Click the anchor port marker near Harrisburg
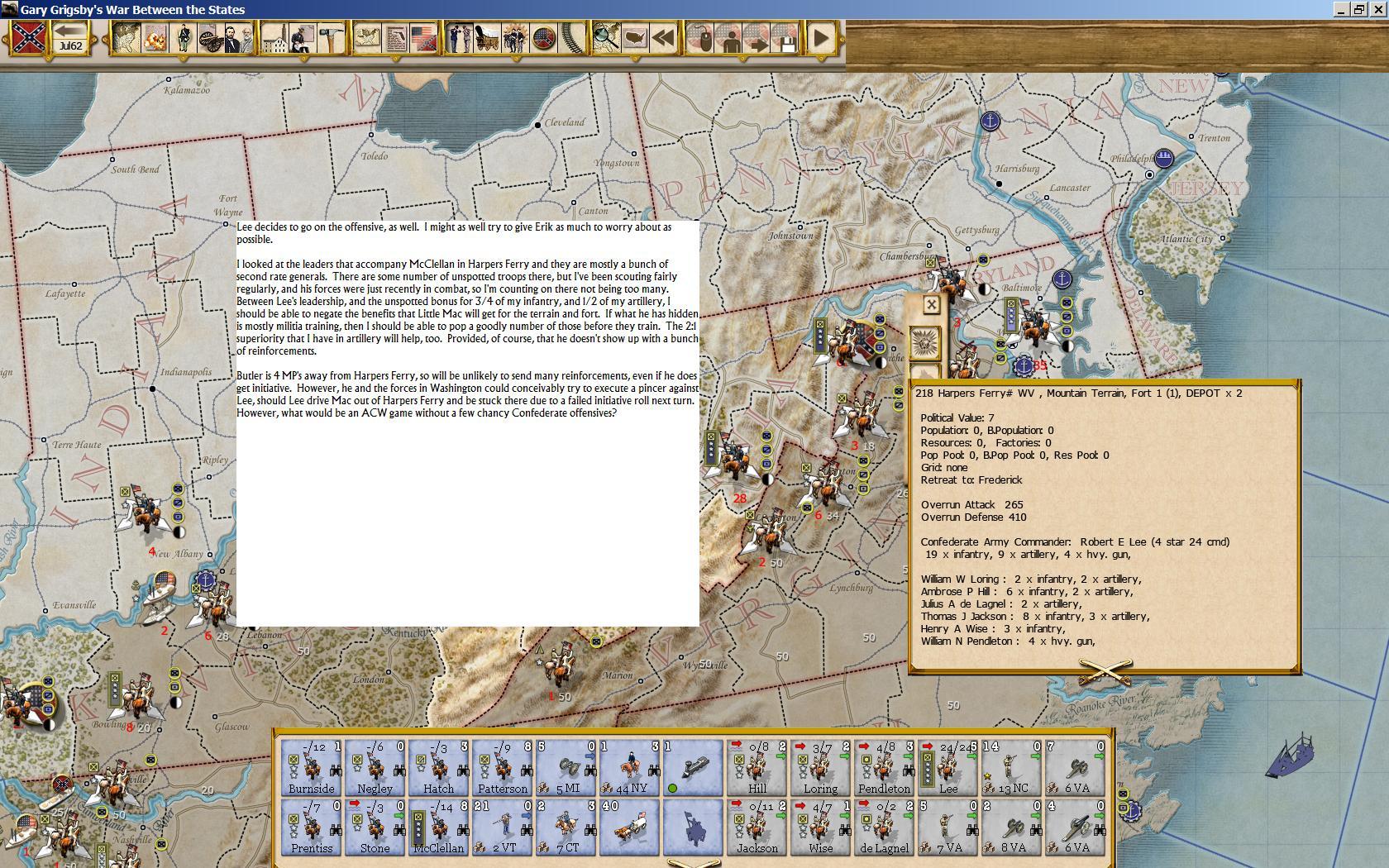1389x868 pixels. tap(990, 122)
